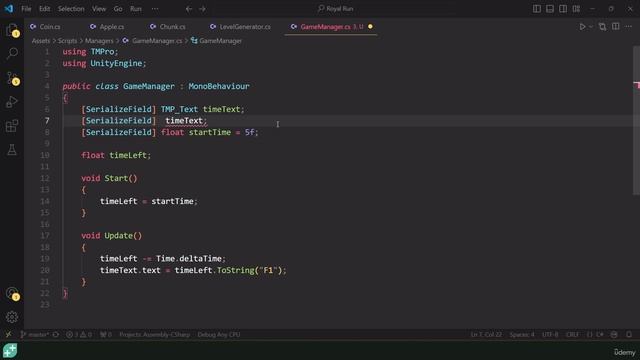Change indentation via Spaces: 4
The height and width of the screenshot is (360, 640).
tap(522, 334)
